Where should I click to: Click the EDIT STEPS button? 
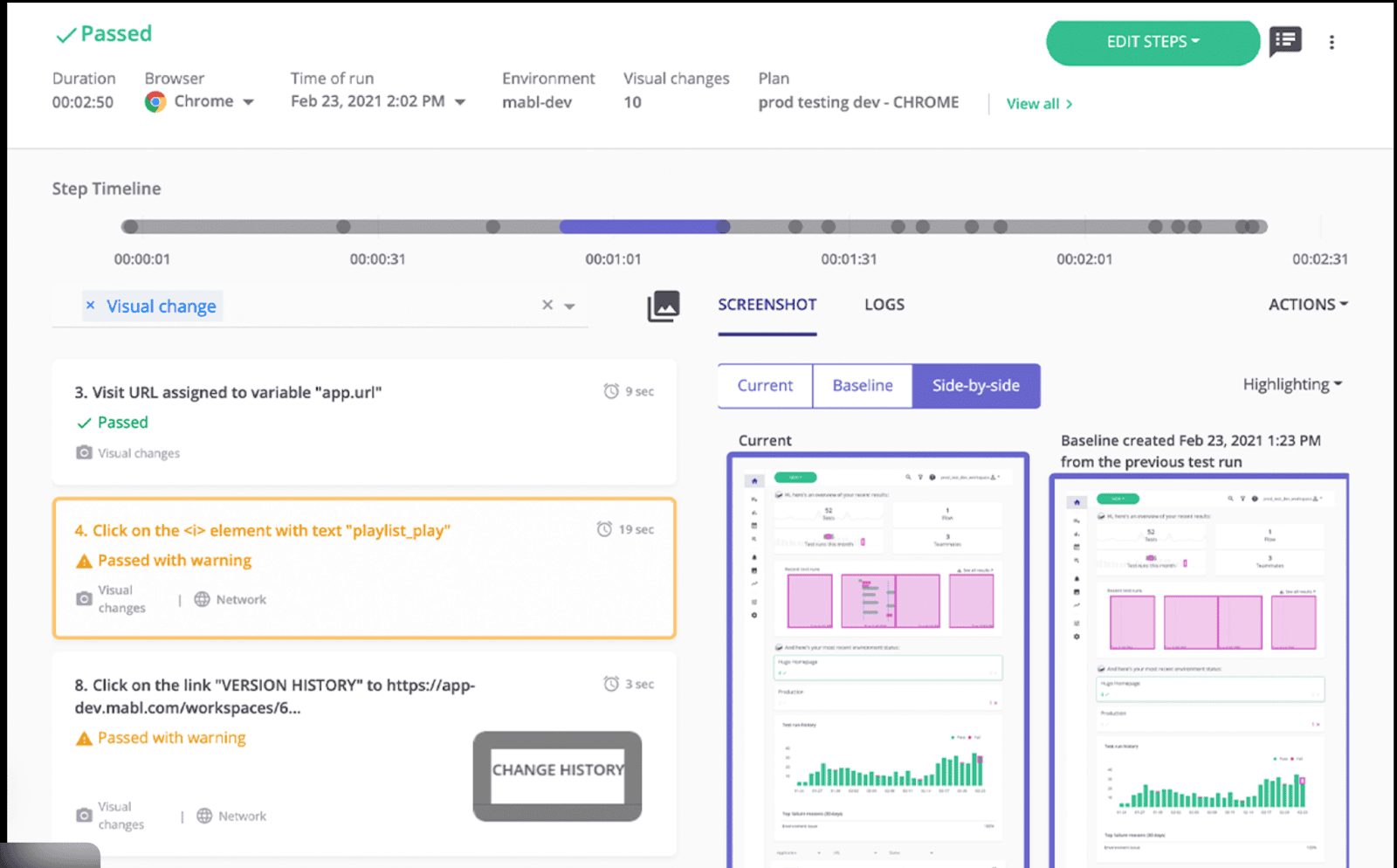pos(1152,42)
